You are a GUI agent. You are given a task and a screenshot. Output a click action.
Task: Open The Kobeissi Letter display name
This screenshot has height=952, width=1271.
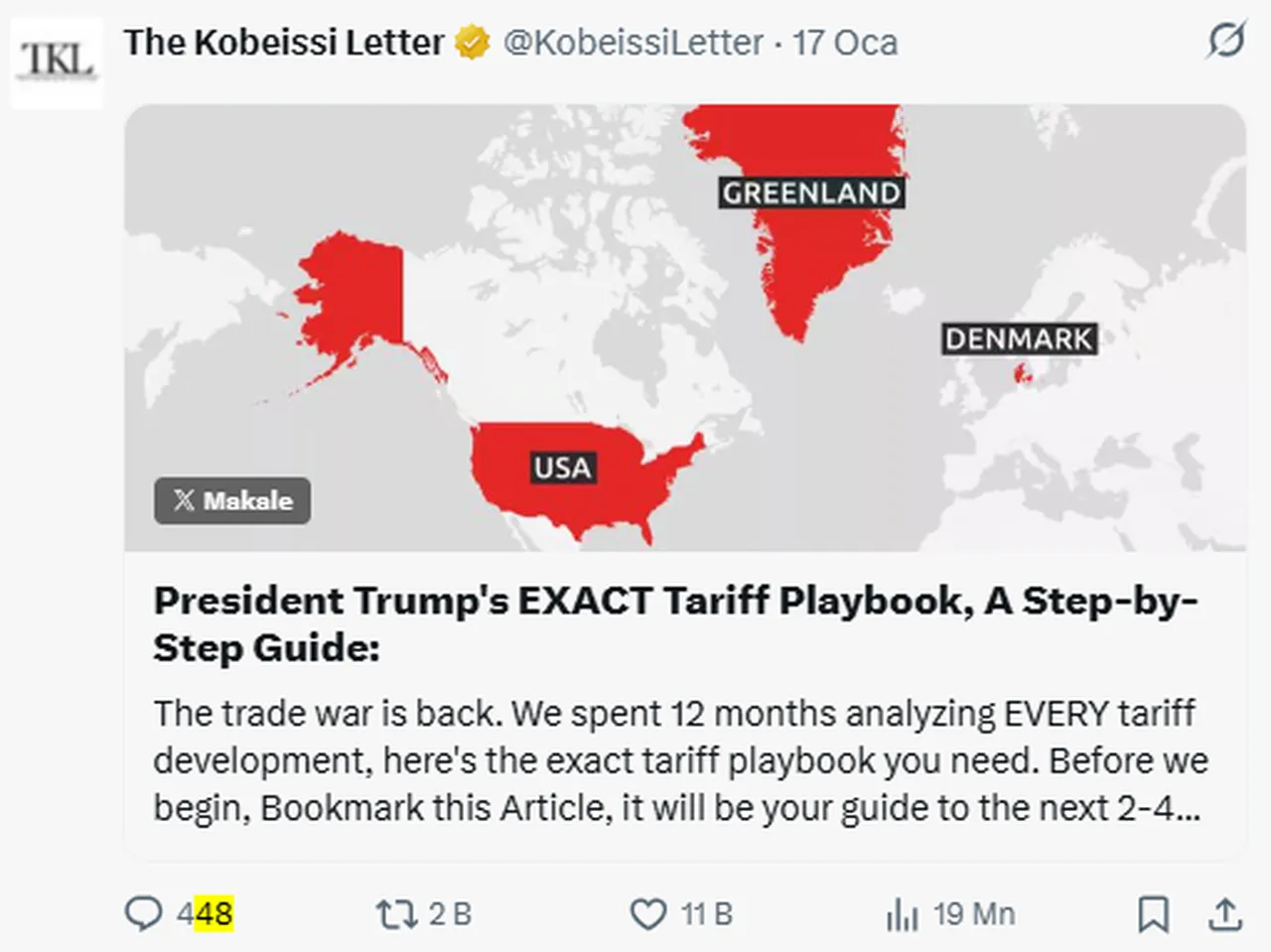click(x=284, y=43)
